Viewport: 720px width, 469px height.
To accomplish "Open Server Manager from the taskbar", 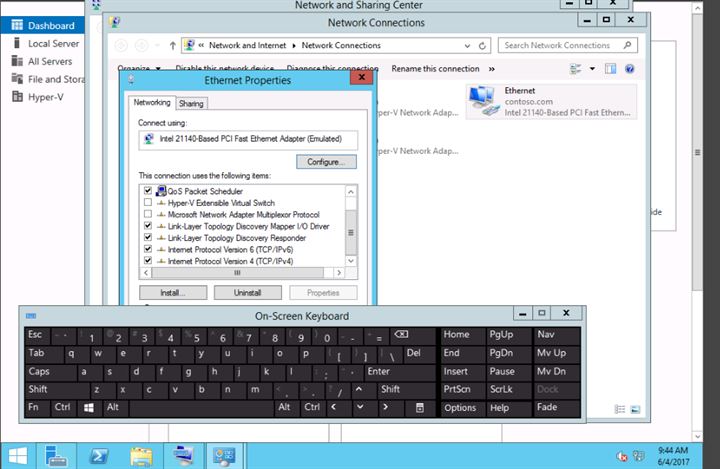I will pyautogui.click(x=56, y=456).
